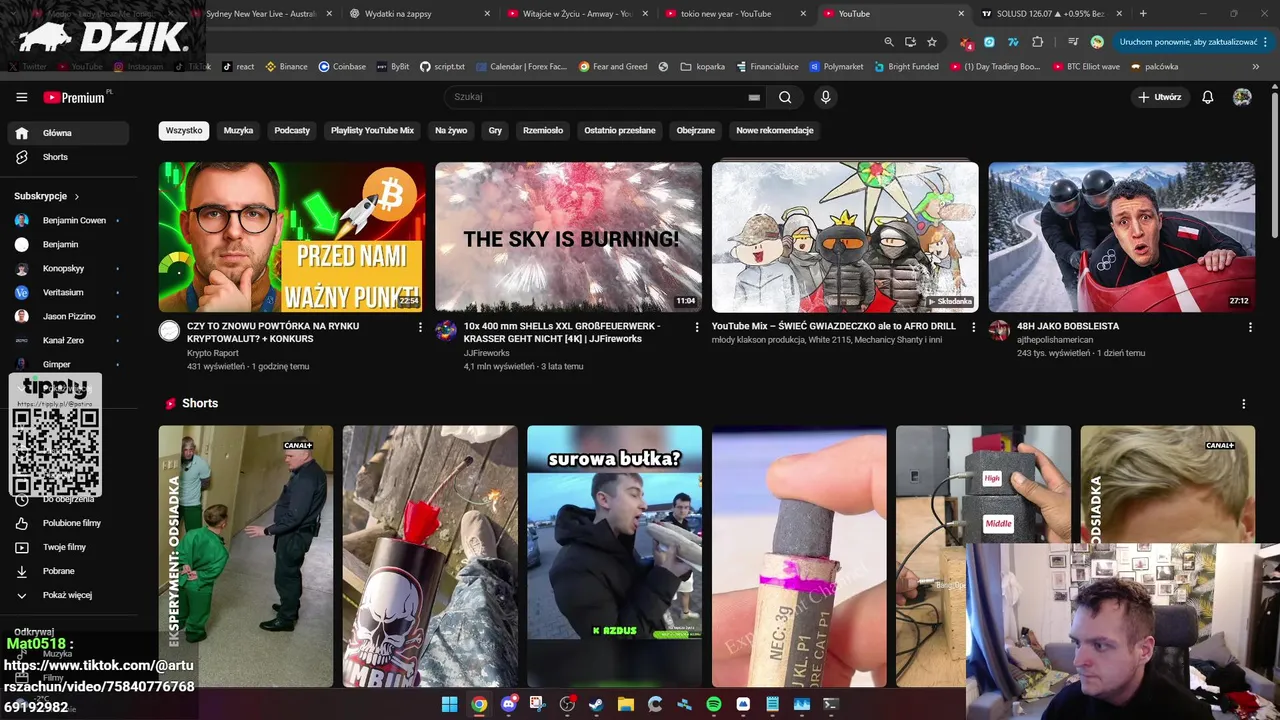Select the Podcasty filter chip
Viewport: 1280px width, 720px height.
[x=292, y=130]
